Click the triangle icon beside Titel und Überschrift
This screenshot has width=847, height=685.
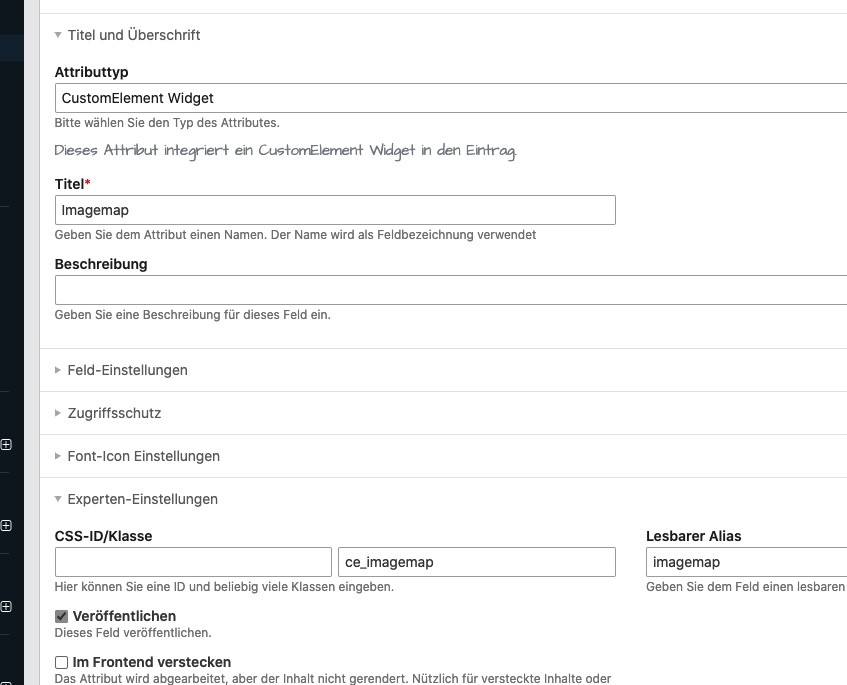[x=59, y=35]
